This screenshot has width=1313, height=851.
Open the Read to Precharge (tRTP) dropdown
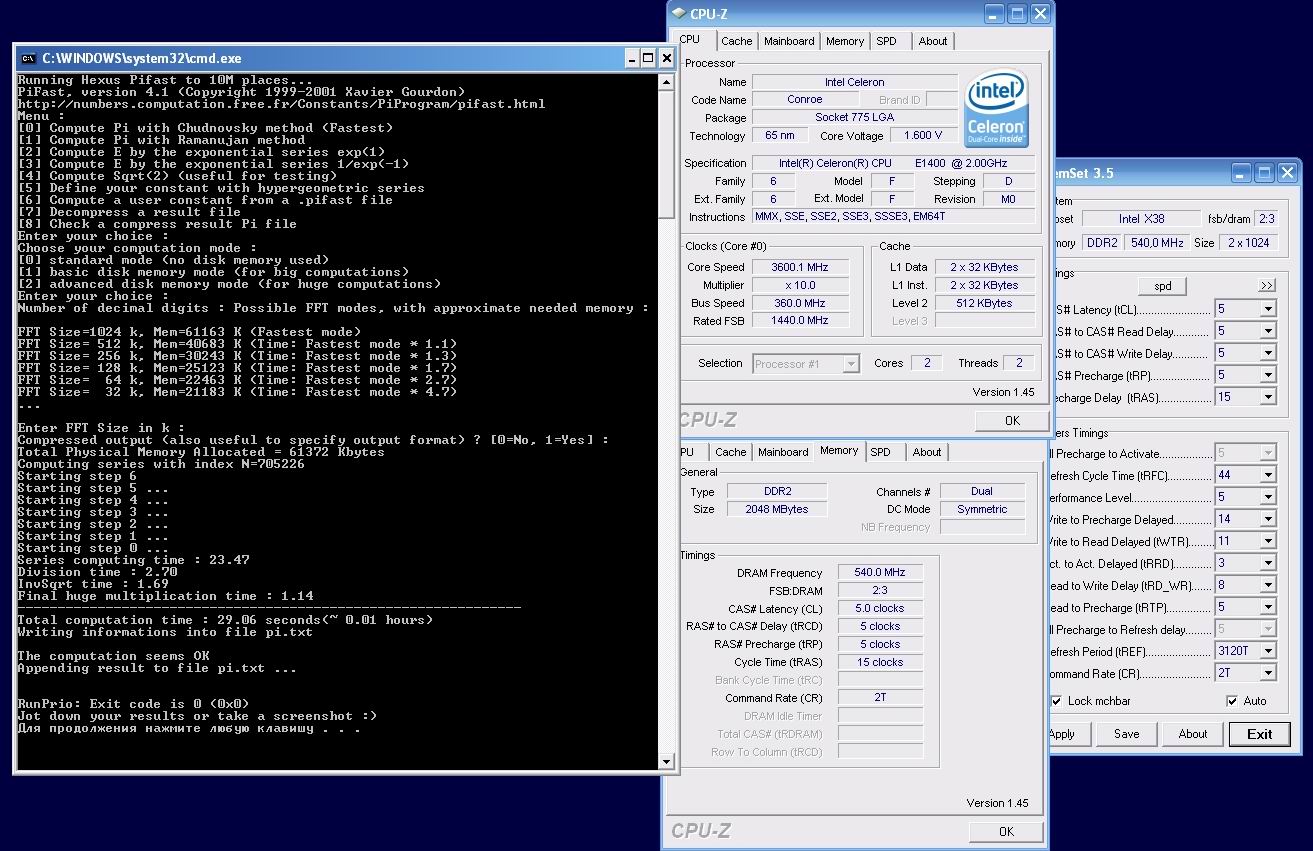click(1268, 607)
